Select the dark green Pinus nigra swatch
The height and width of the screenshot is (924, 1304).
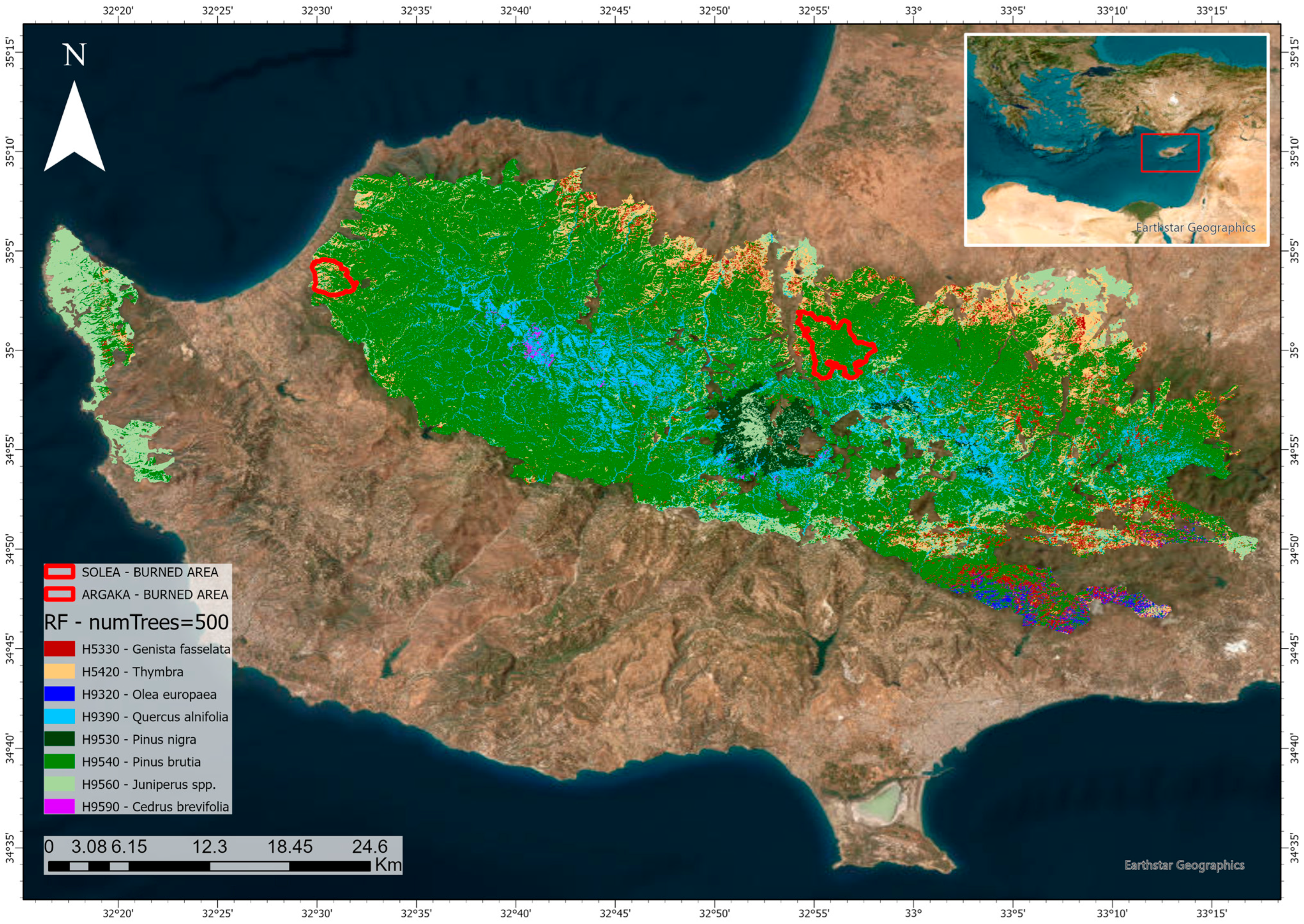[x=59, y=739]
